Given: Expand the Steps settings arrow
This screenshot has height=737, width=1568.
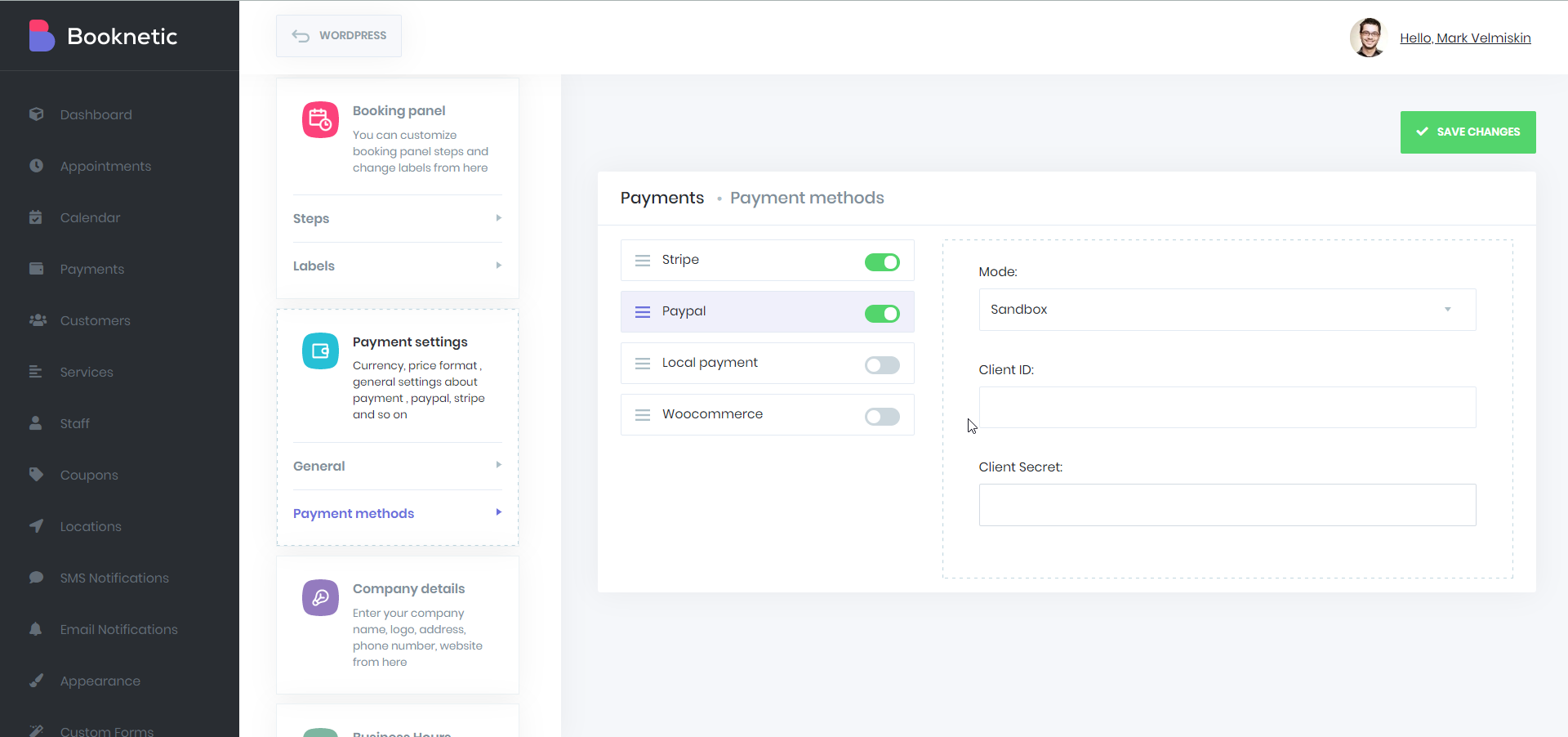Looking at the screenshot, I should [498, 218].
